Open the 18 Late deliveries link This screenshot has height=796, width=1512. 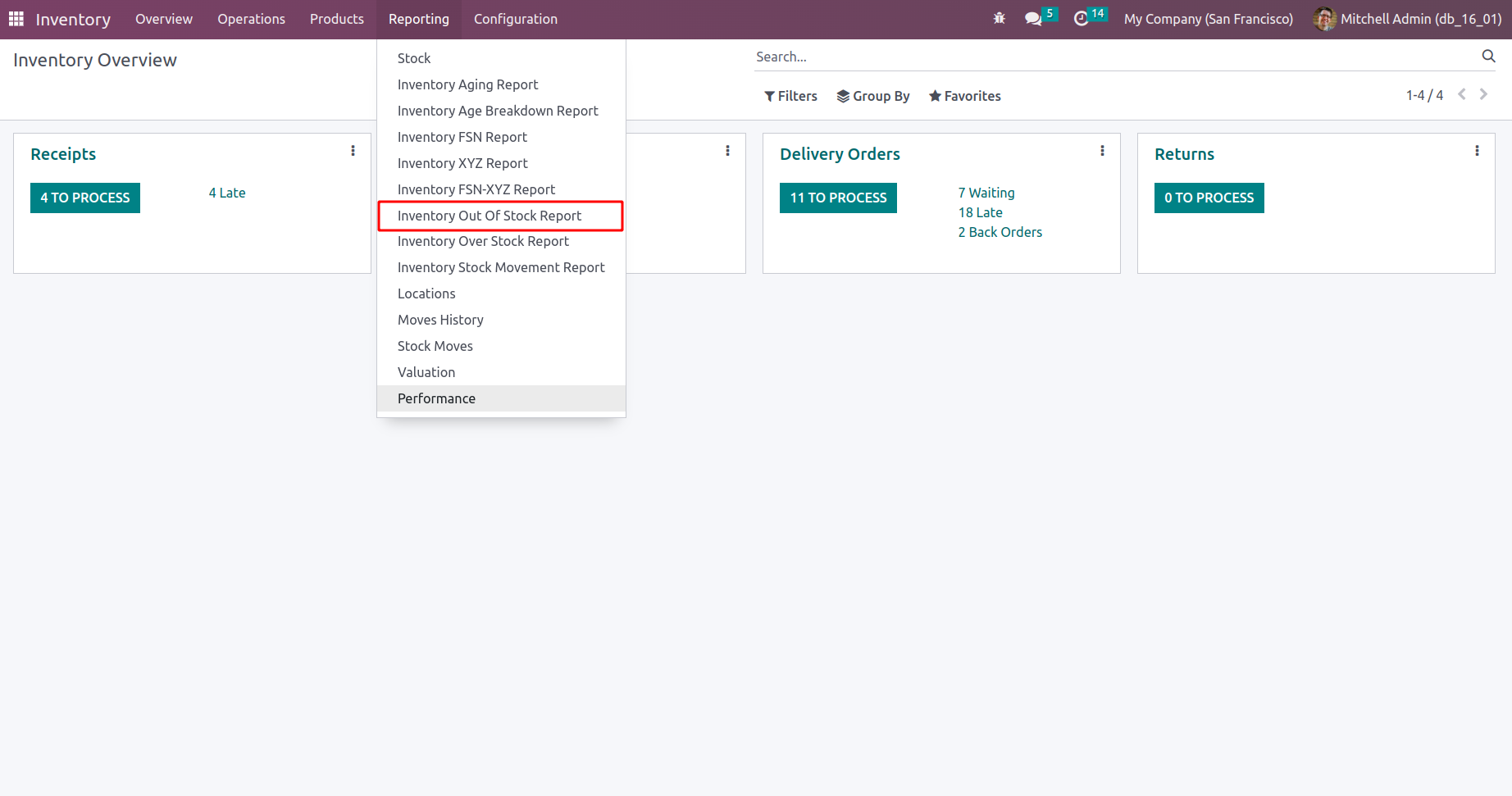(980, 212)
